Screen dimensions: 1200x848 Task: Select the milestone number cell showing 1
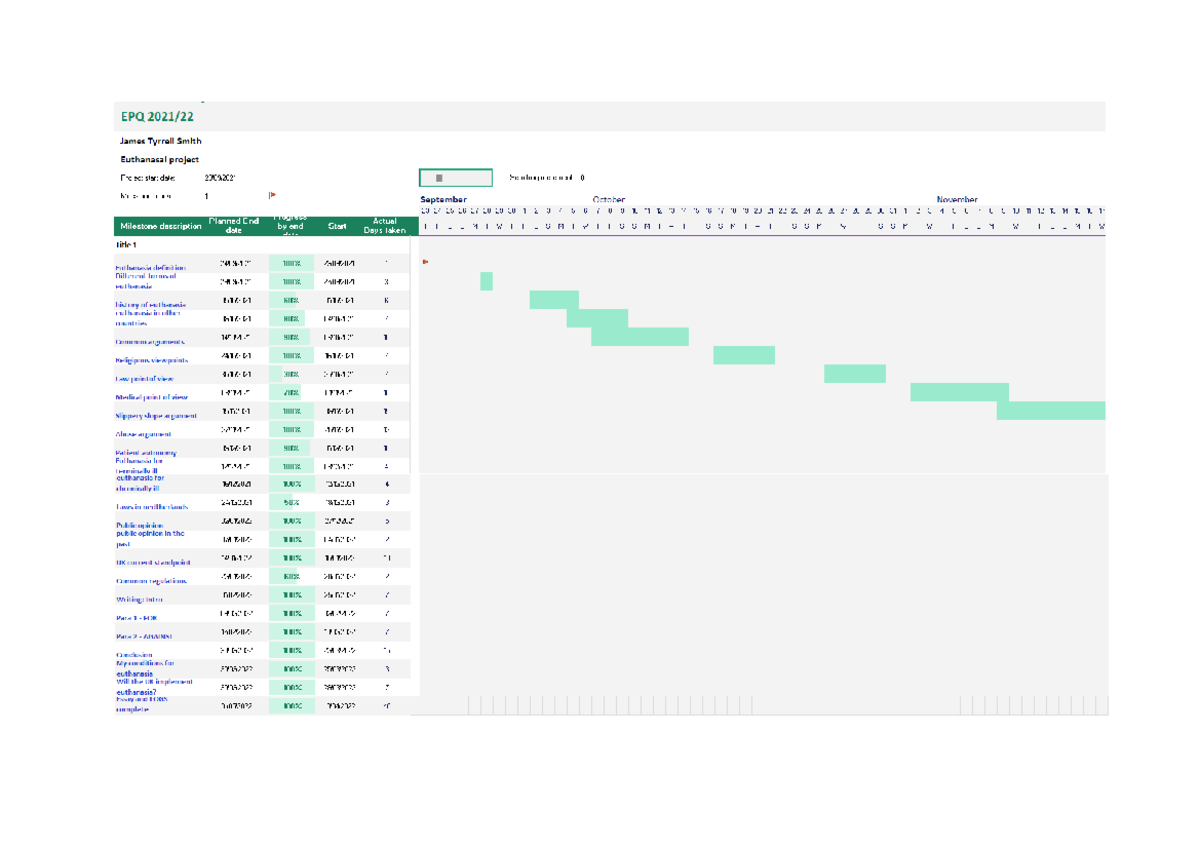[x=205, y=195]
